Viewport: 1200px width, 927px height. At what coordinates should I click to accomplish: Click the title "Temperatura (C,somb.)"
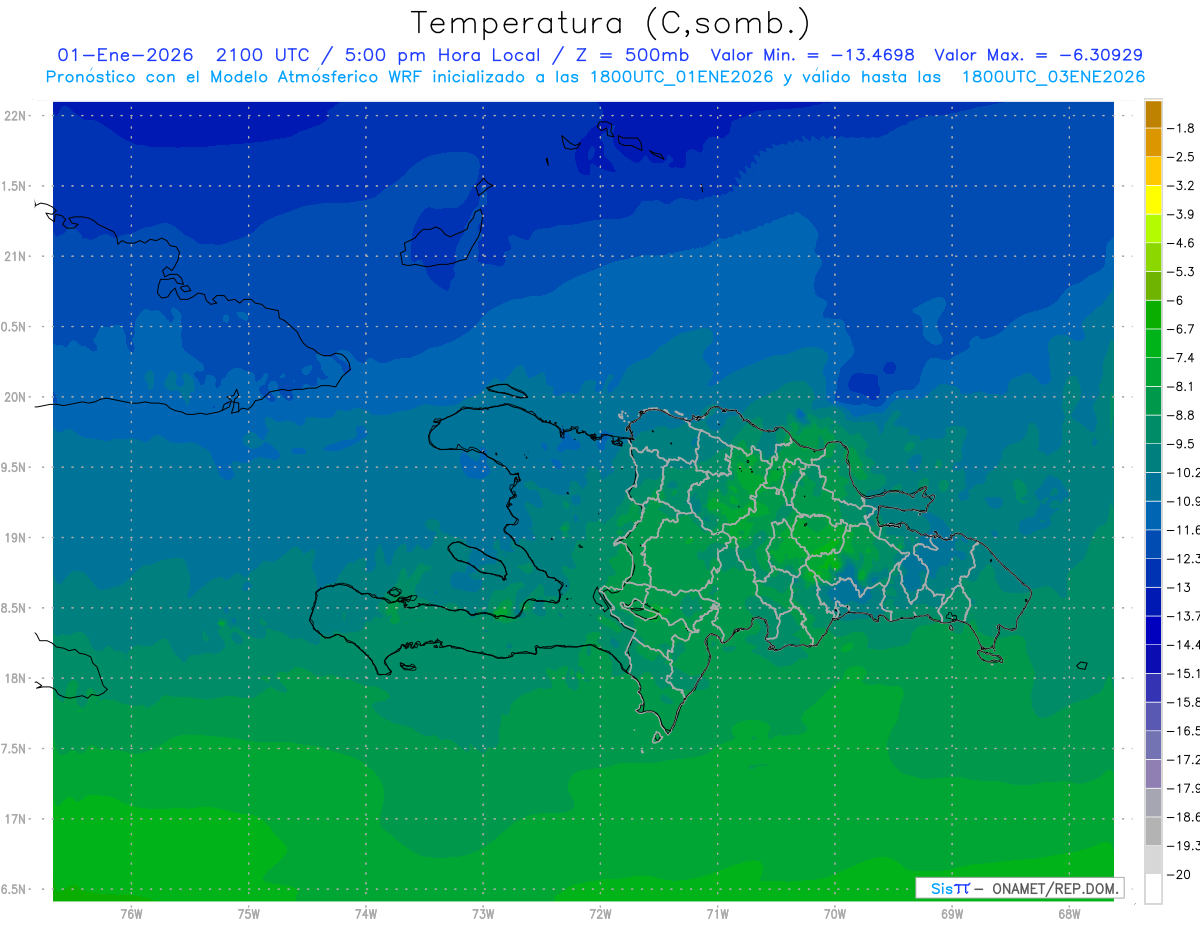(x=611, y=23)
